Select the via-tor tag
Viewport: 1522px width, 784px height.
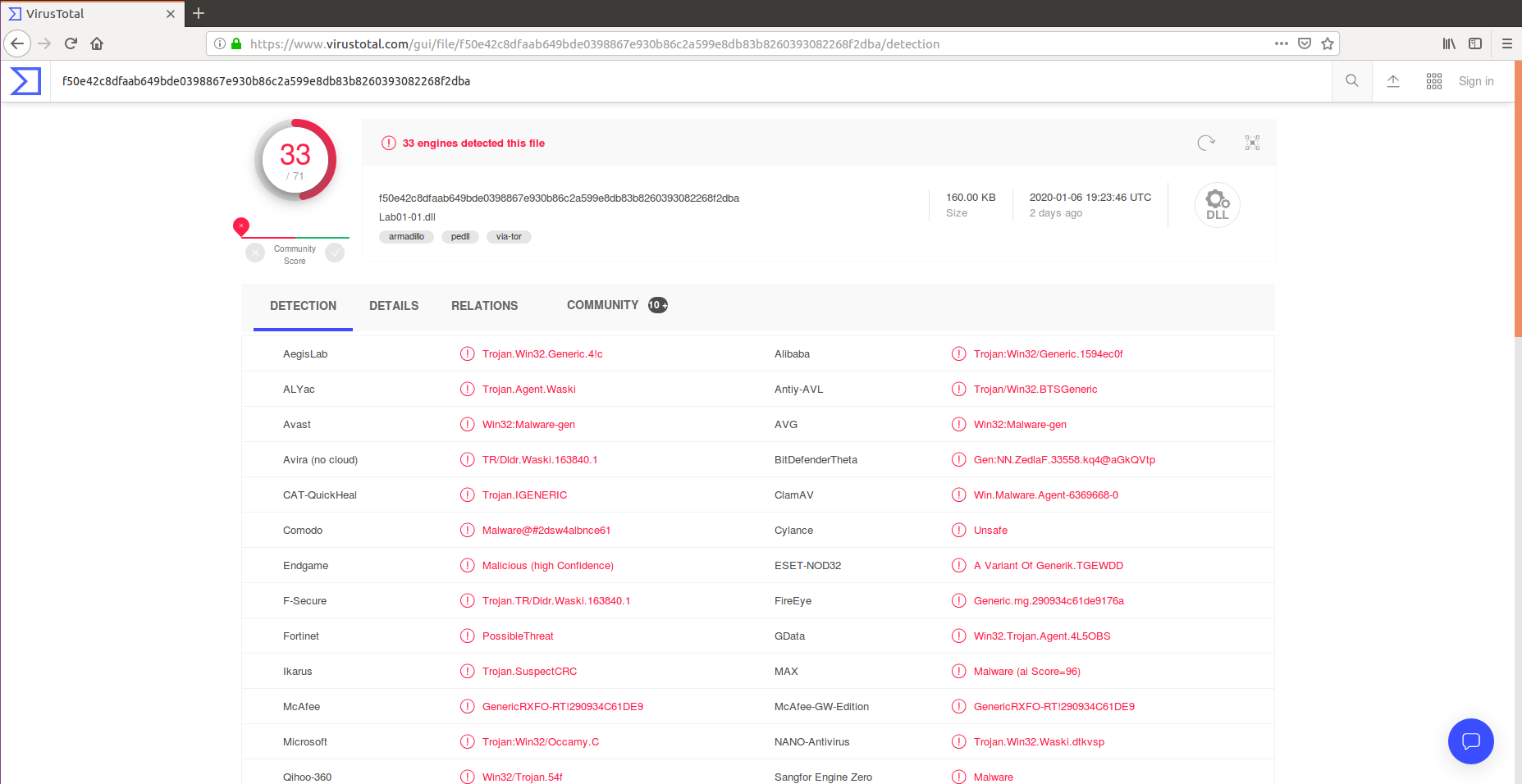point(509,237)
